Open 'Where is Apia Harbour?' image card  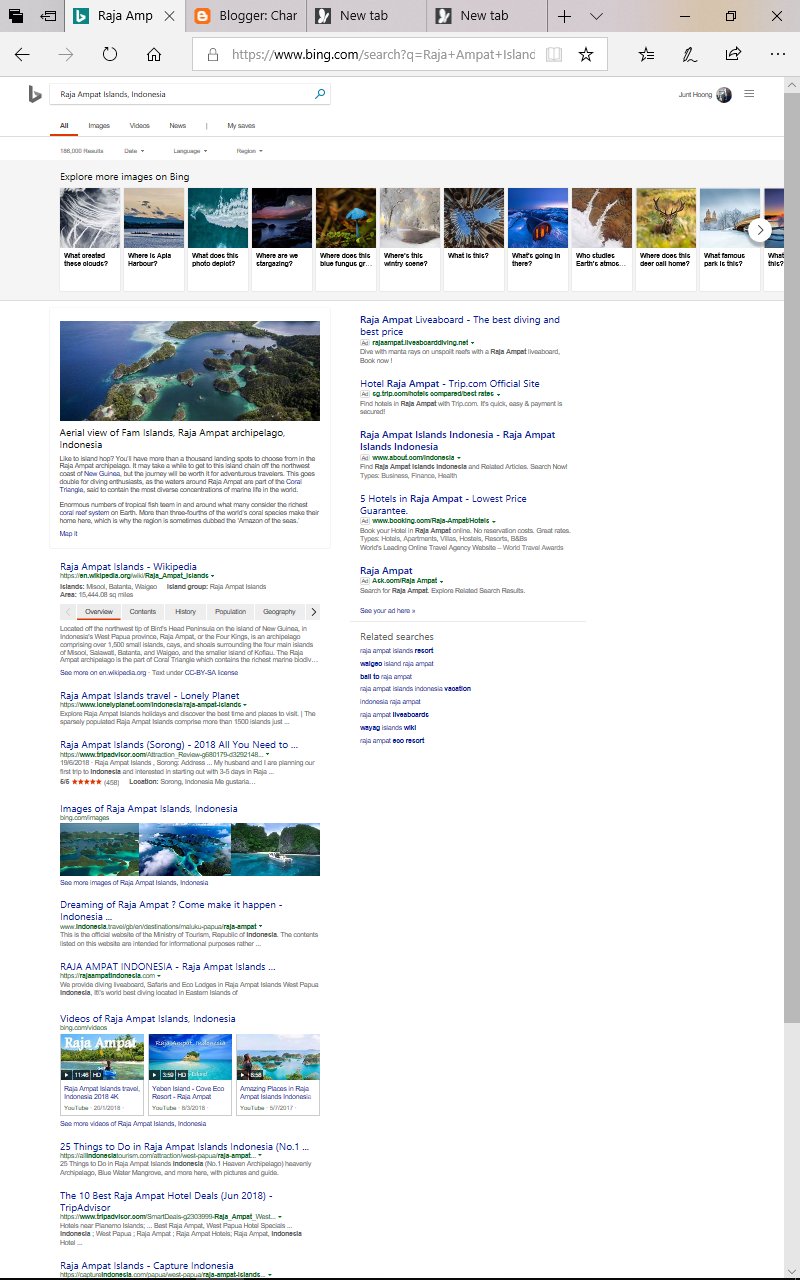(154, 239)
